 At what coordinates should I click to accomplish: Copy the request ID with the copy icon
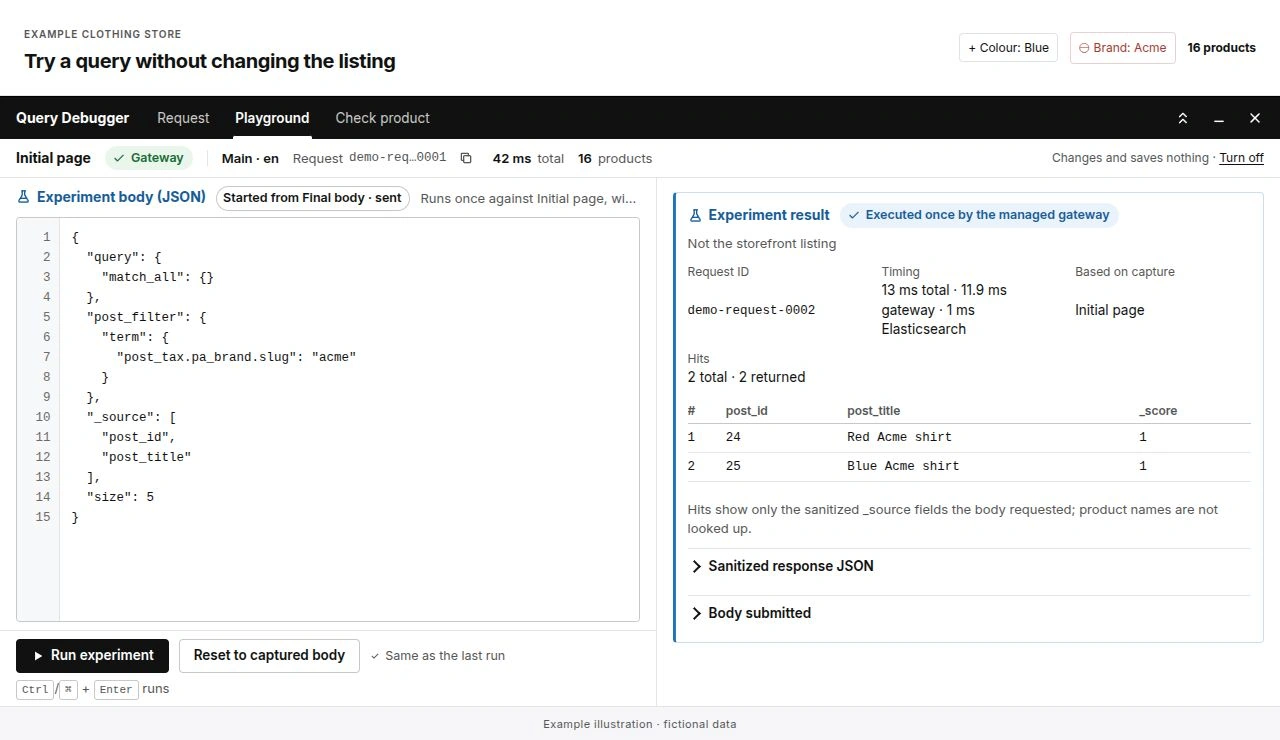coord(466,158)
